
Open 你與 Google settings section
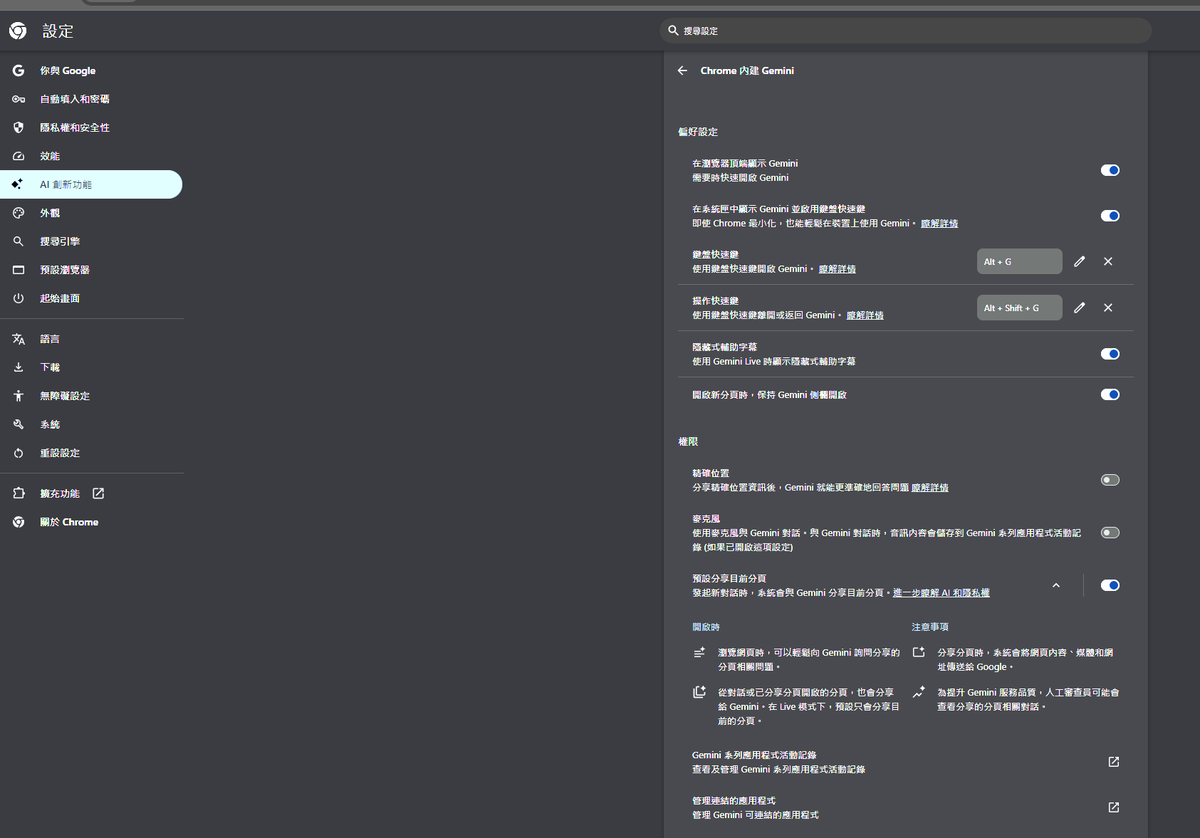pos(91,71)
